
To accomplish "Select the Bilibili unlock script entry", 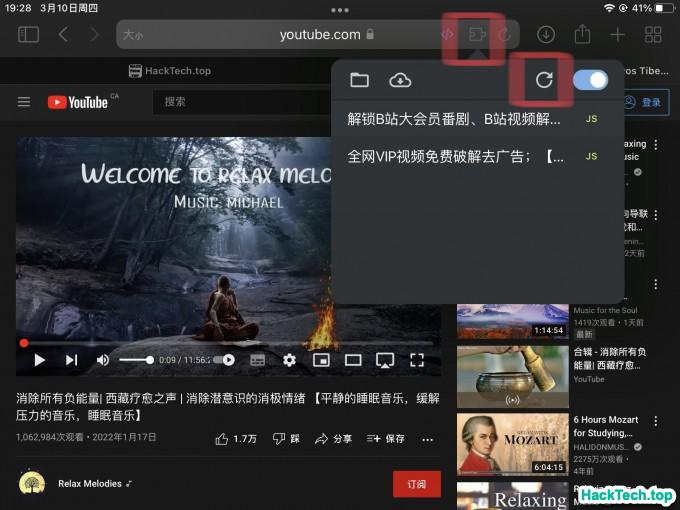I will click(454, 119).
